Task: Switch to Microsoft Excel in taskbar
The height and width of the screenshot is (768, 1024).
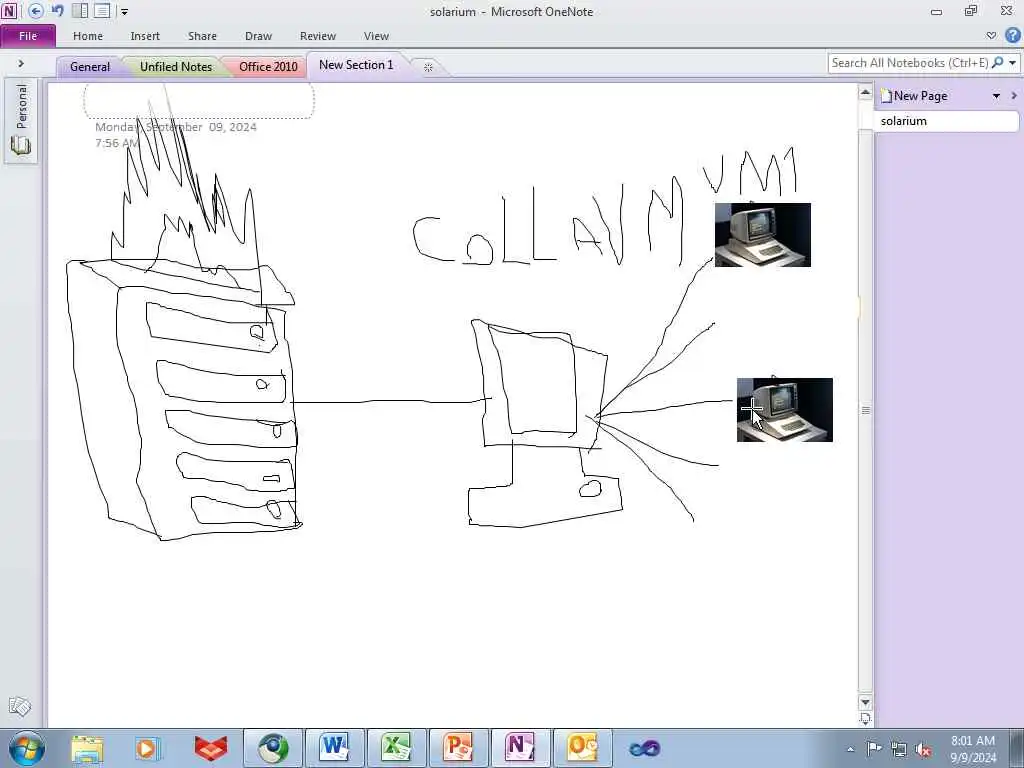Action: (x=396, y=748)
